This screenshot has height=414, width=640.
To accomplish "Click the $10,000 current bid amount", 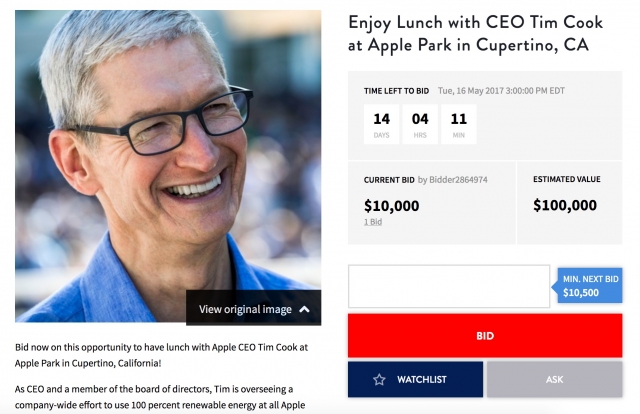I will tap(391, 206).
